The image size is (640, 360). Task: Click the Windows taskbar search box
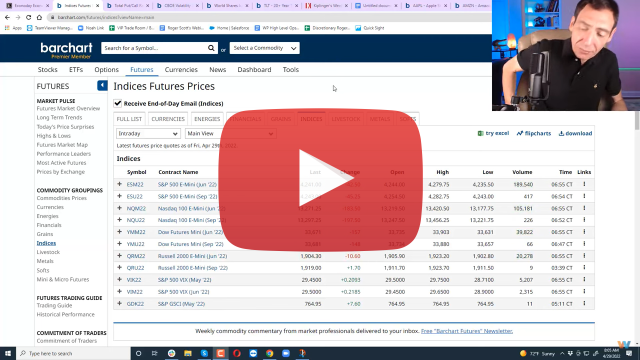[73, 353]
